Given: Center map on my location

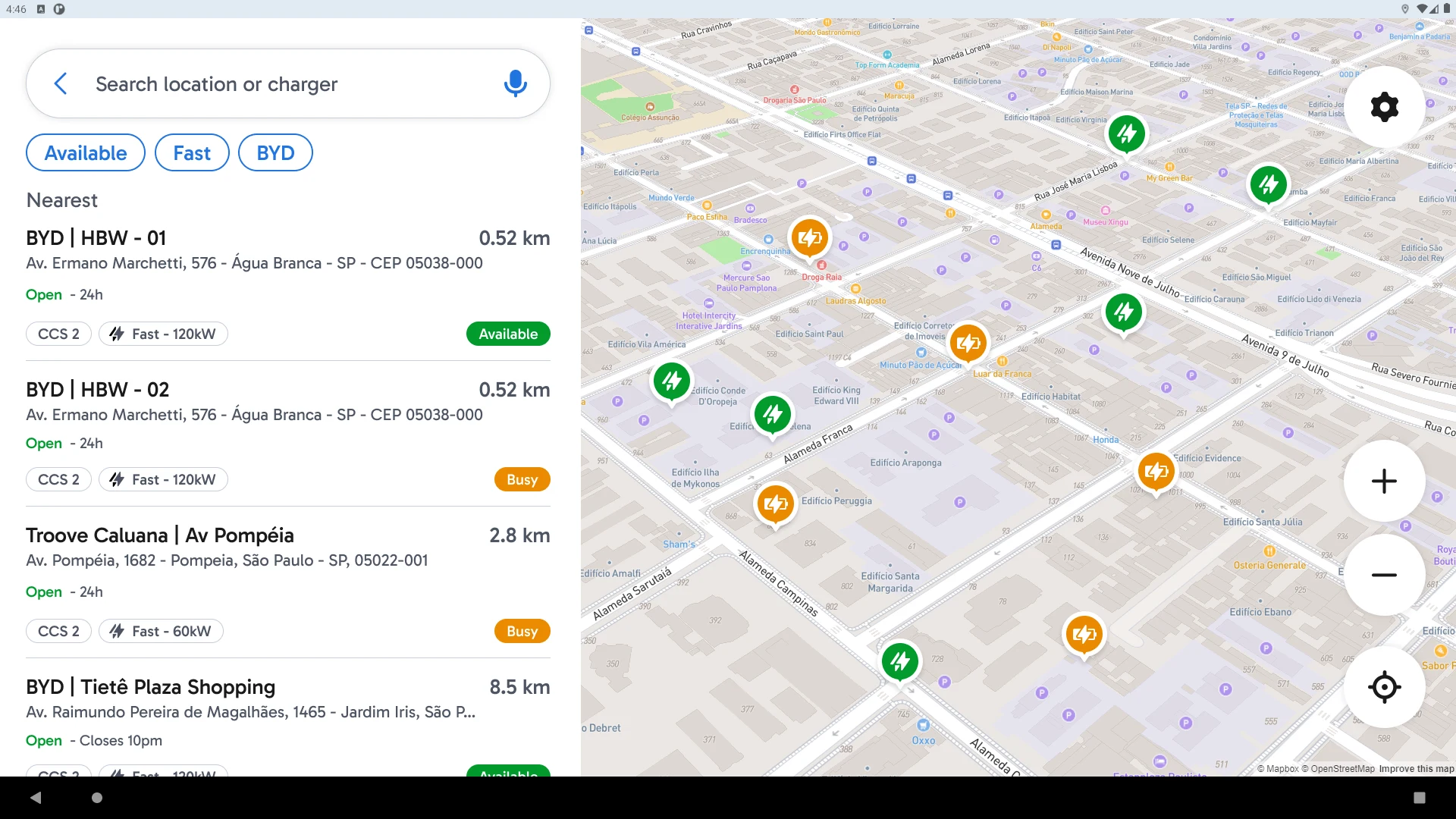Looking at the screenshot, I should pos(1385,687).
